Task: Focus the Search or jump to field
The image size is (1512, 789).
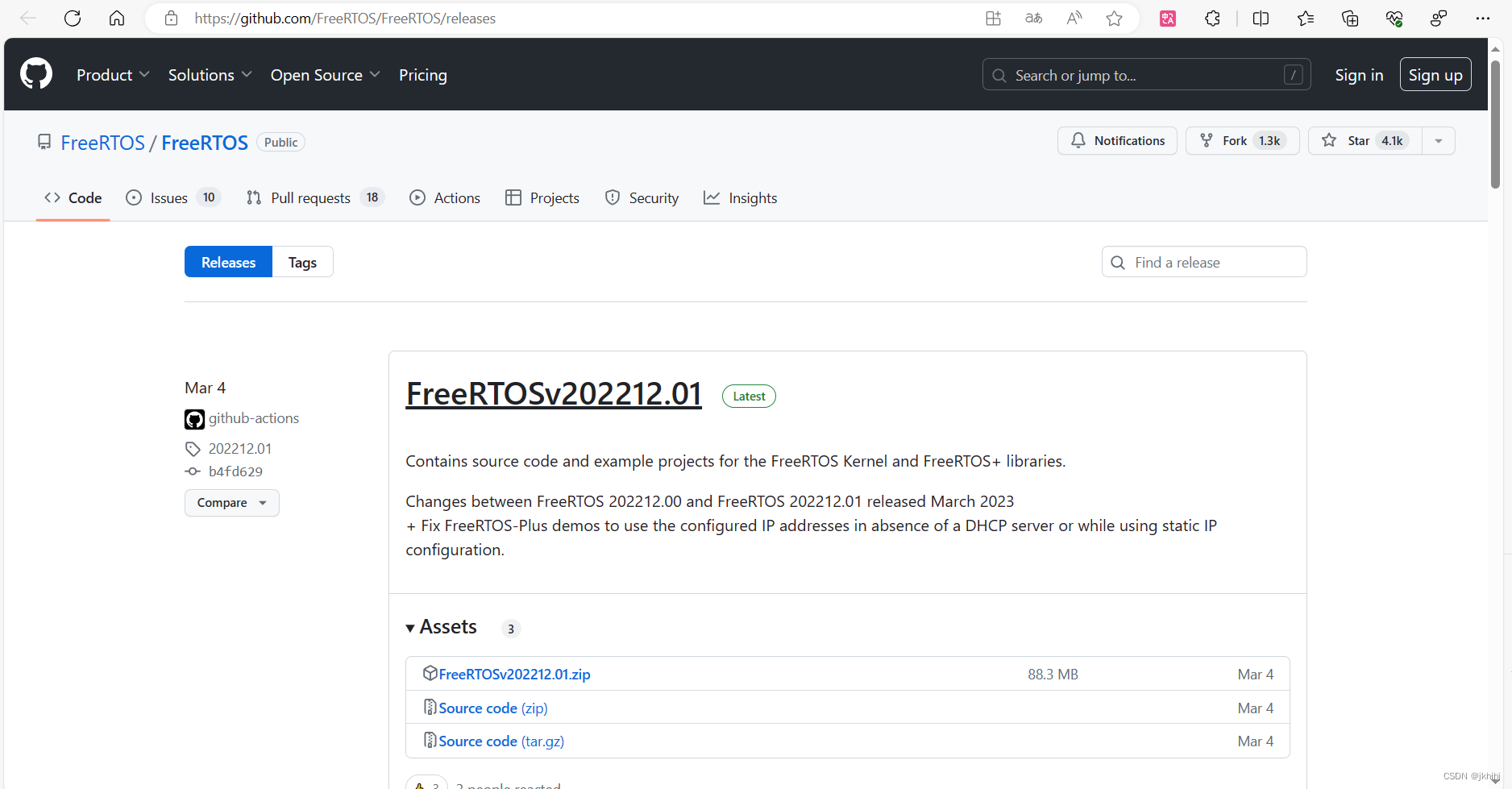Action: (x=1146, y=75)
